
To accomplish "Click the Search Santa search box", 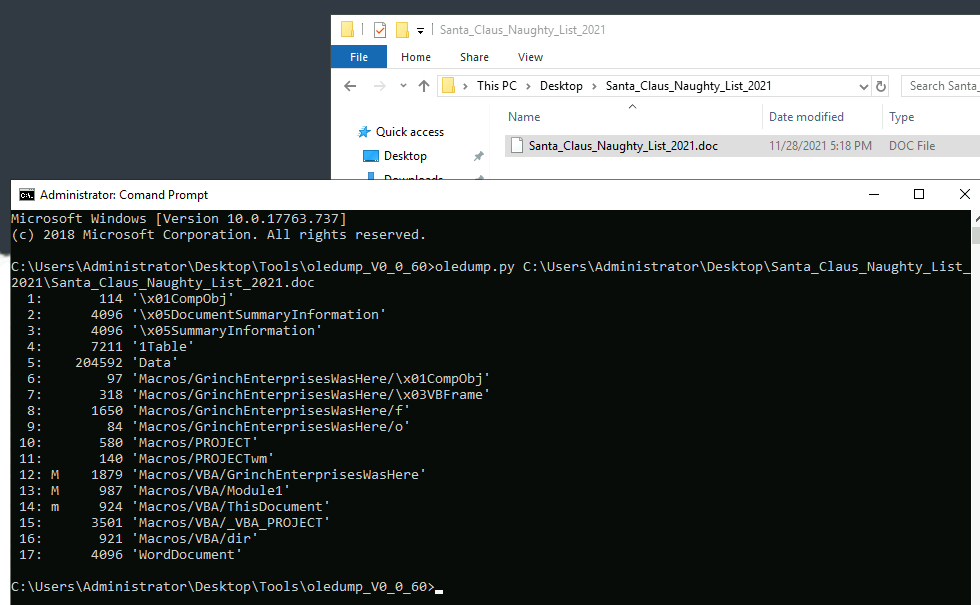I will click(941, 86).
